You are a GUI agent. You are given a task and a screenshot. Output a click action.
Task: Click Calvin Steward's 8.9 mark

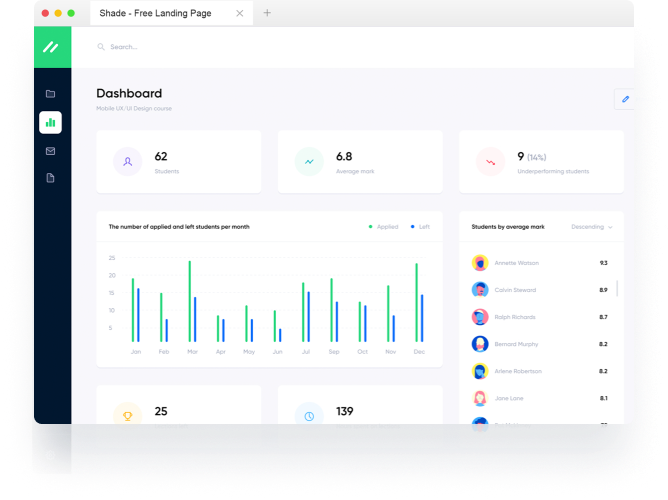[604, 290]
